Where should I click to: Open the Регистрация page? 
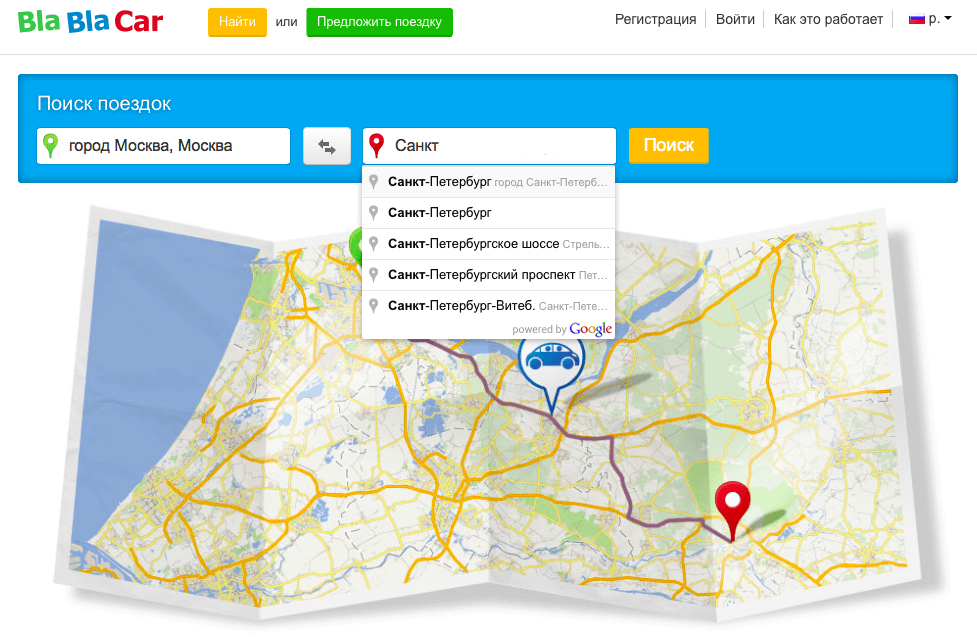(x=655, y=19)
